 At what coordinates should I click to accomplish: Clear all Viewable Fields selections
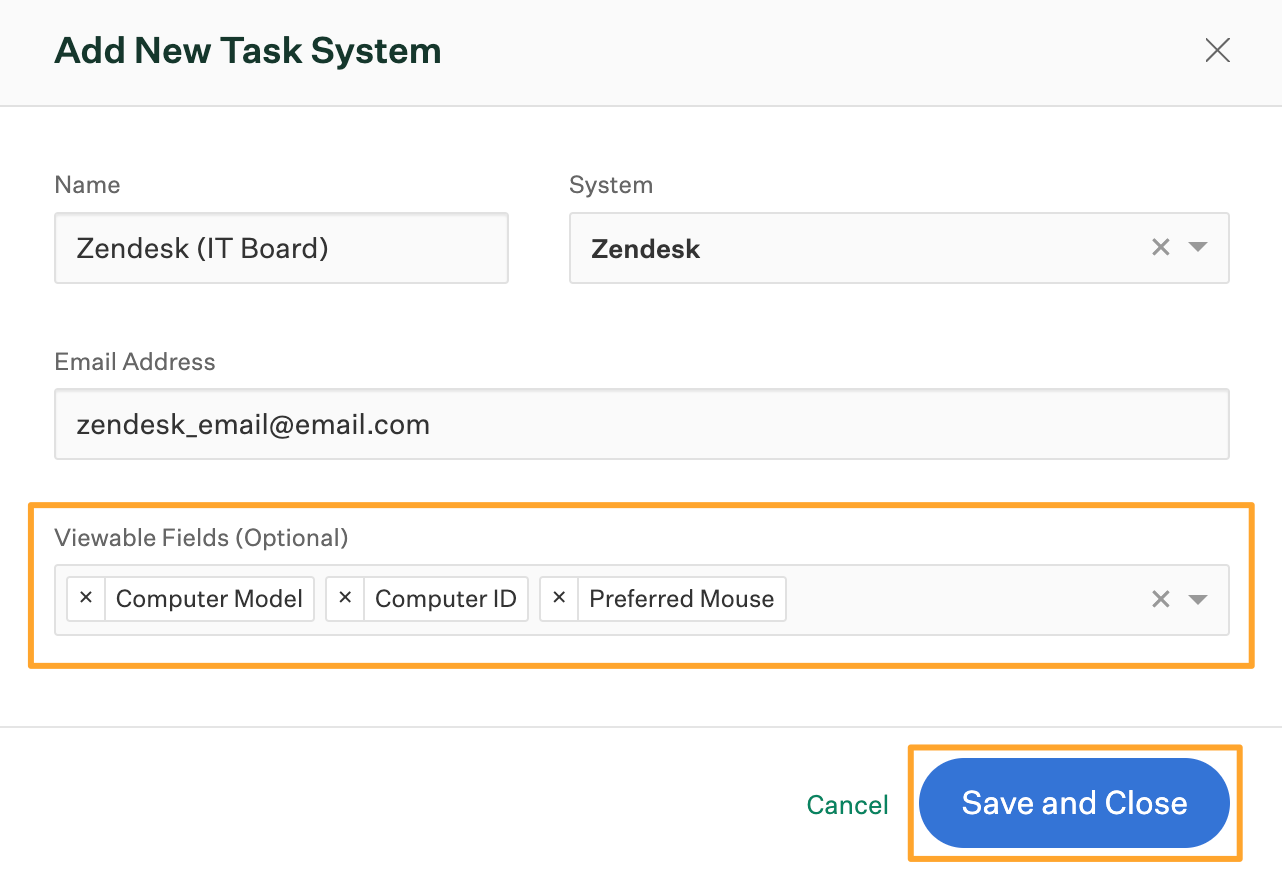1160,599
